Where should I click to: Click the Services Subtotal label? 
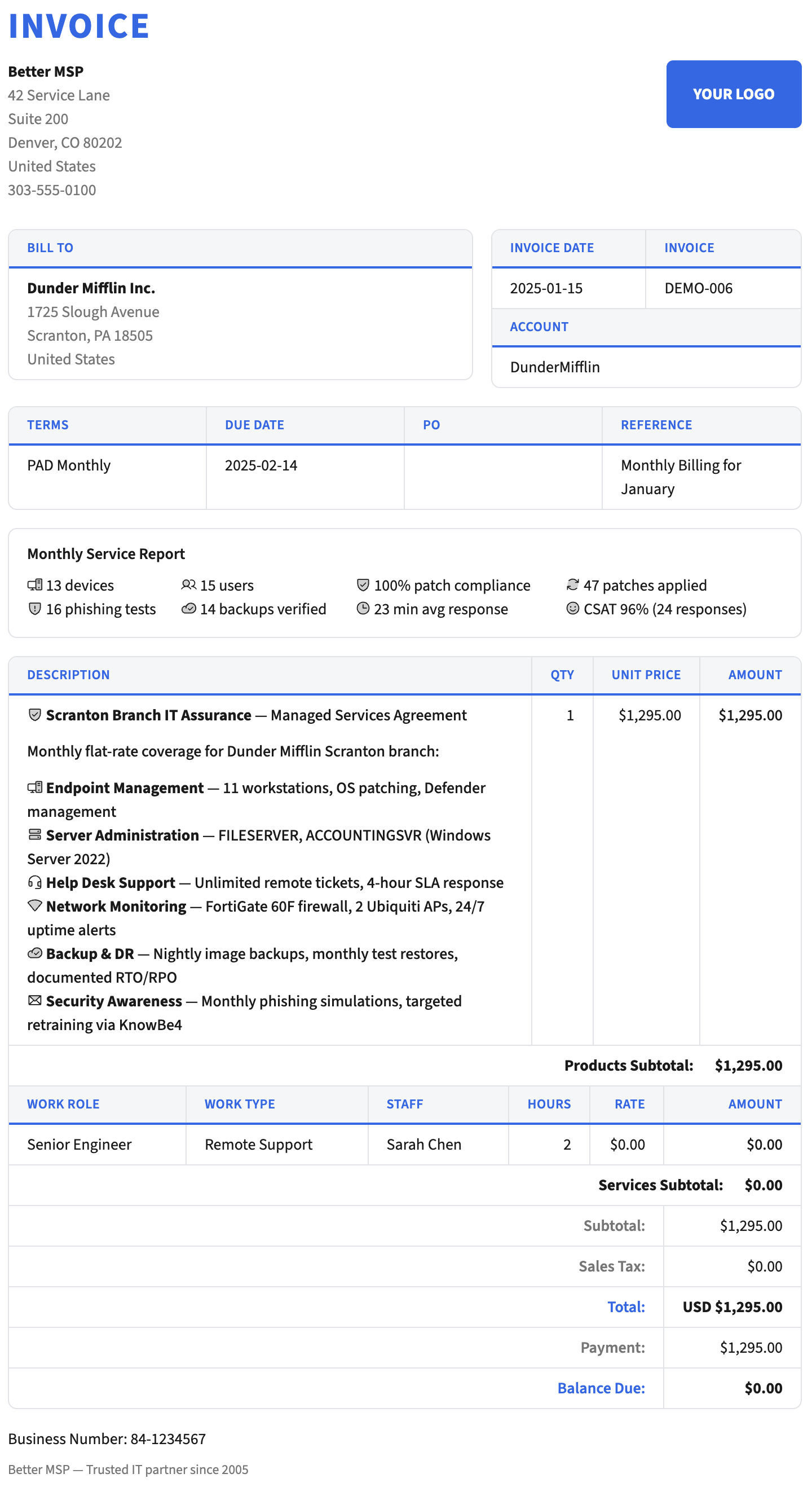point(660,1185)
